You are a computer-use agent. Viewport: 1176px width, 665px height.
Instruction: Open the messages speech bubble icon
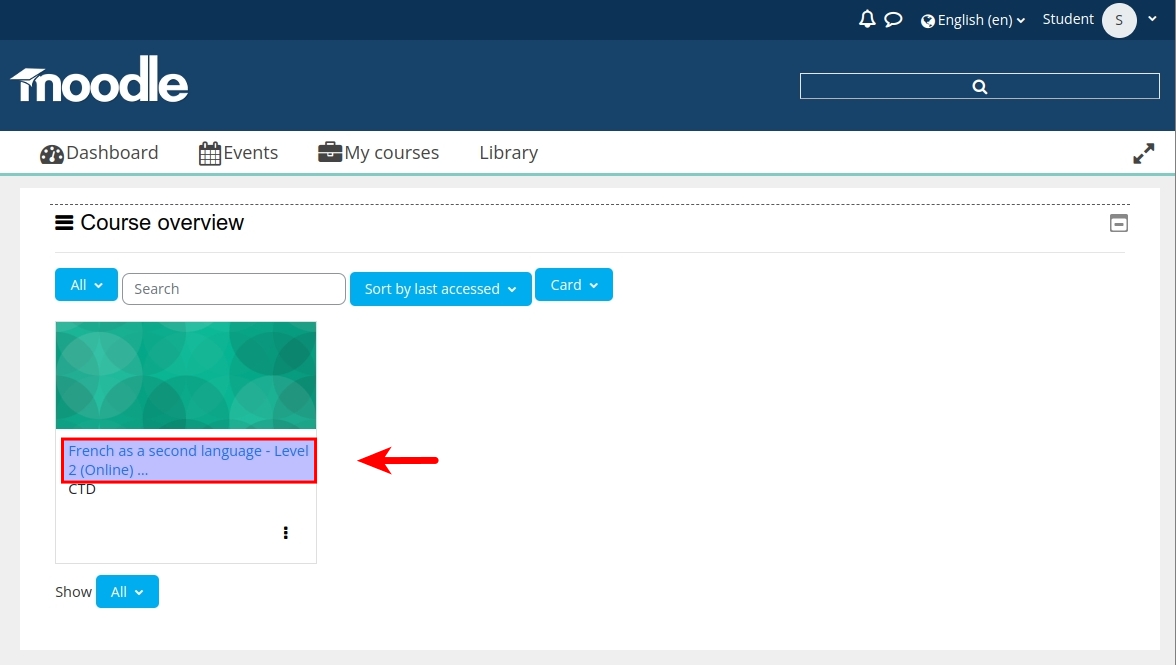click(x=892, y=19)
